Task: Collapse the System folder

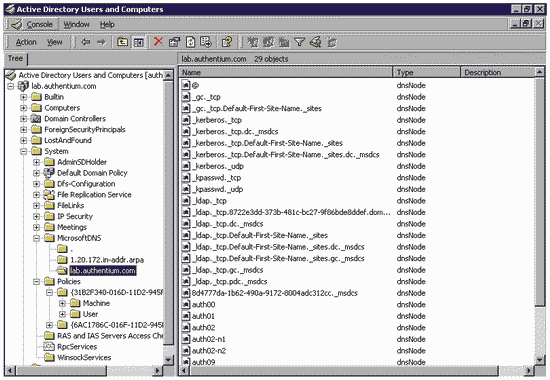Action: 24,151
